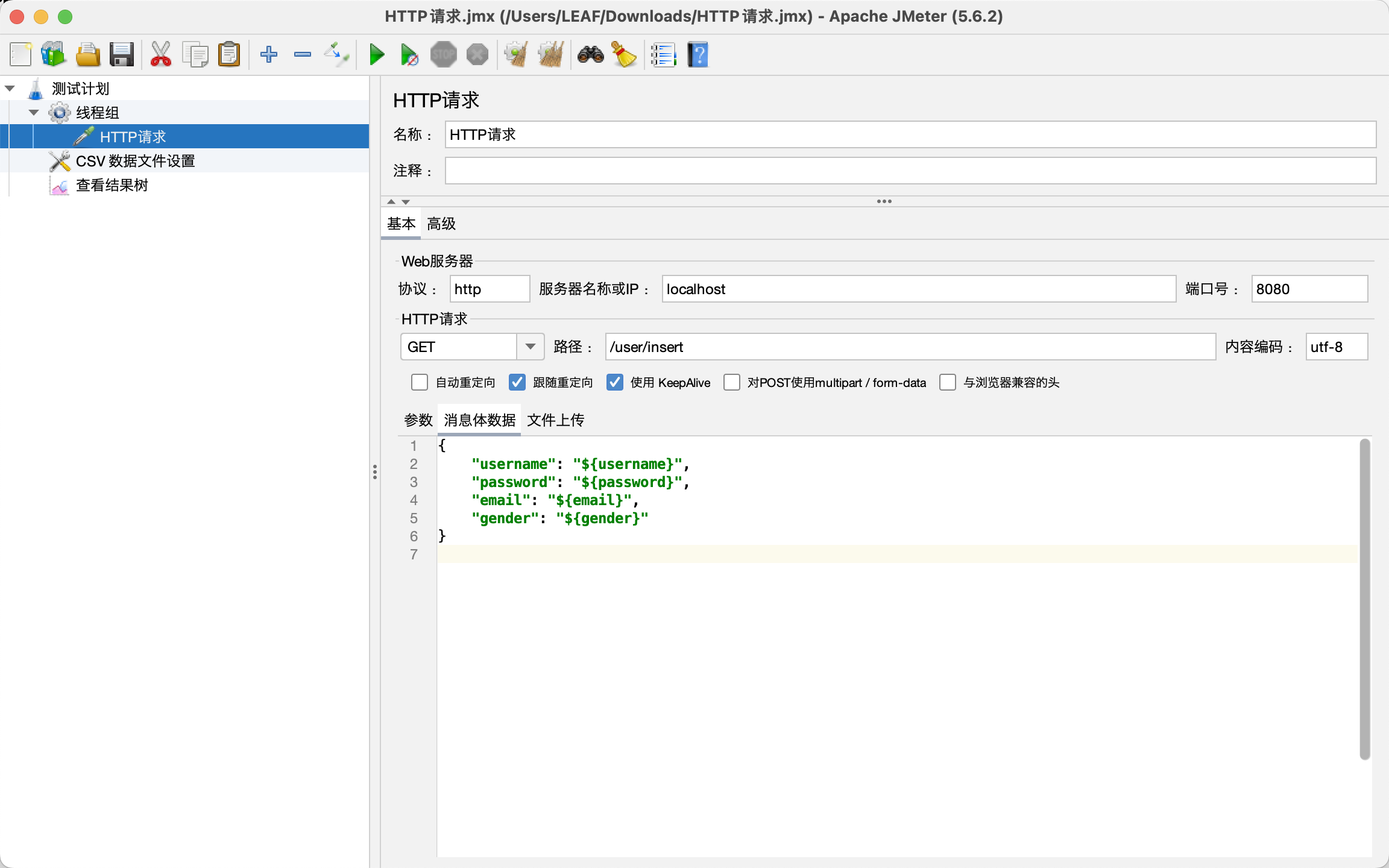The height and width of the screenshot is (868, 1389).
Task: Click the 协议 http field
Action: pos(490,289)
